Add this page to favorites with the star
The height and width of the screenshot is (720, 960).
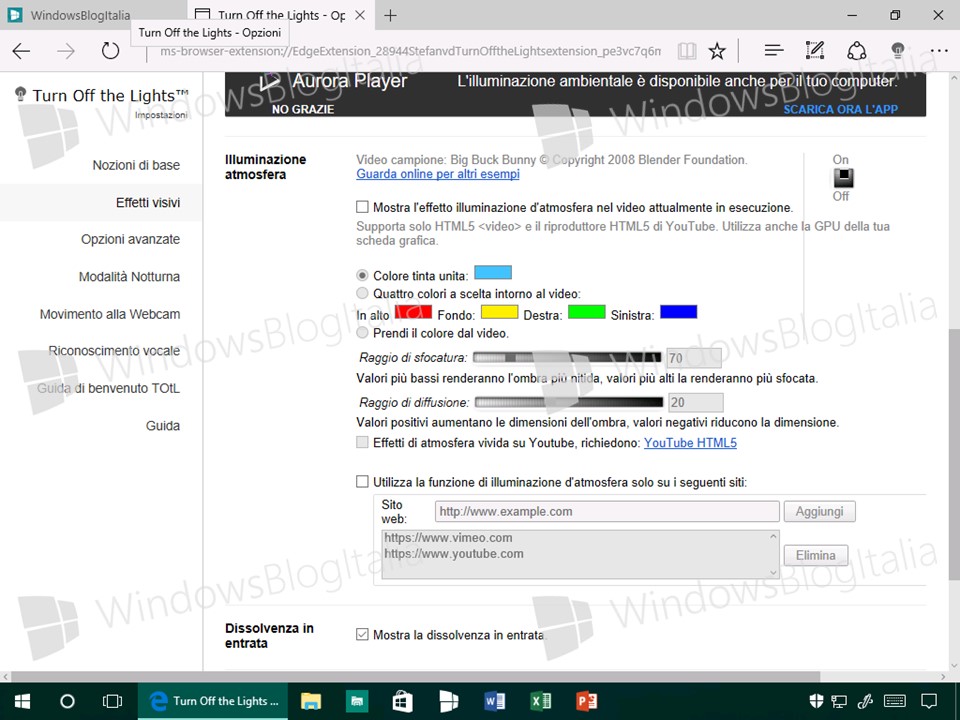click(717, 51)
